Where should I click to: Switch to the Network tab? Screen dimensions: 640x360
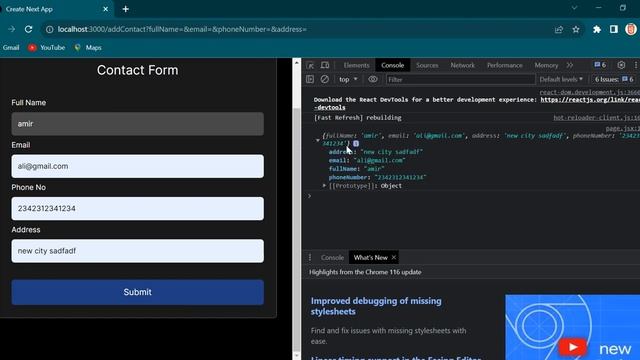(x=462, y=65)
